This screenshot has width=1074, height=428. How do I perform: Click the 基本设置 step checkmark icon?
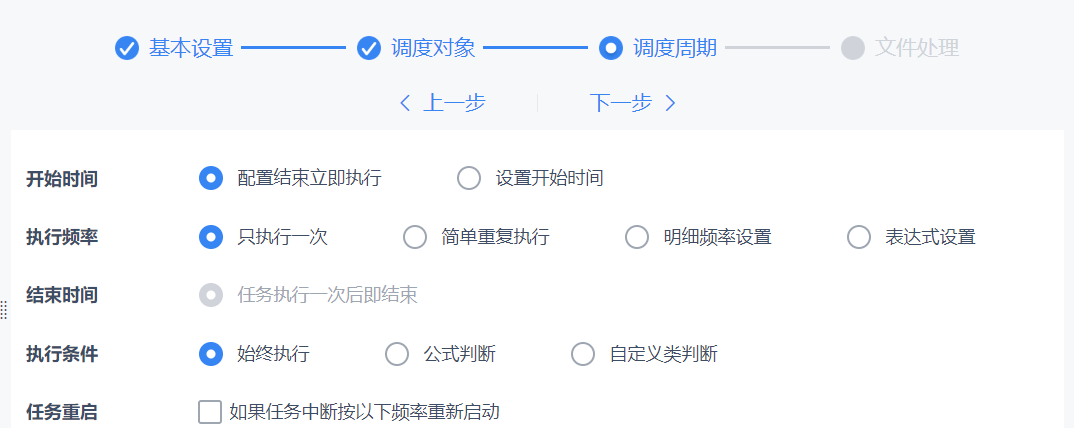tap(127, 48)
